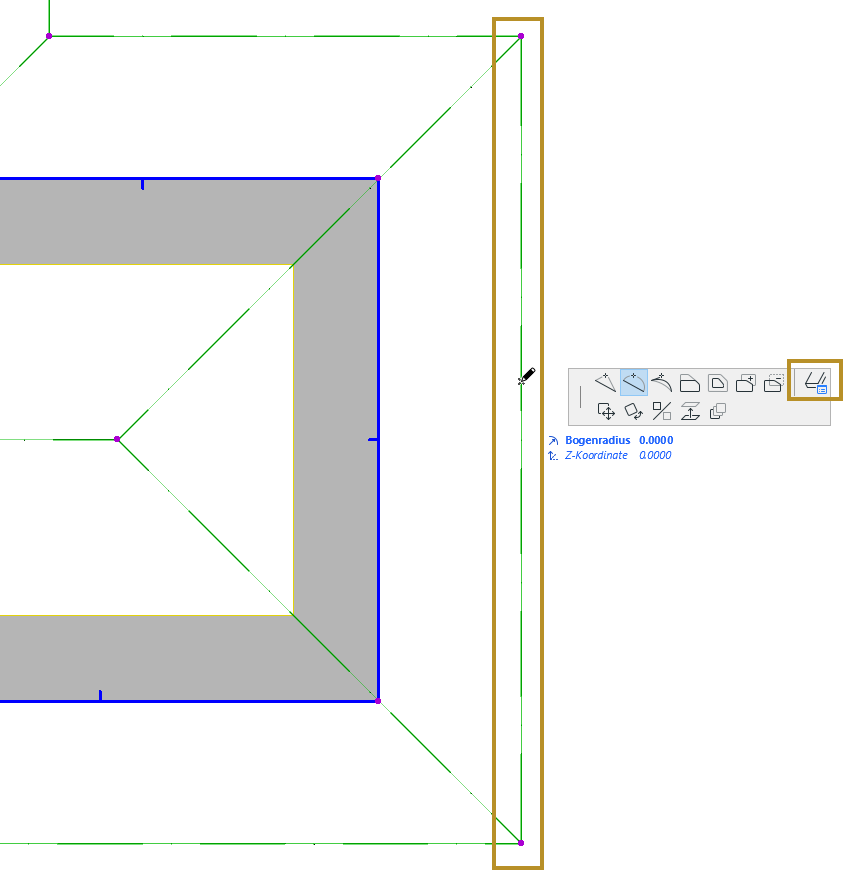866x893 pixels.
Task: Select the Elevate icon in pet palette
Action: point(689,411)
